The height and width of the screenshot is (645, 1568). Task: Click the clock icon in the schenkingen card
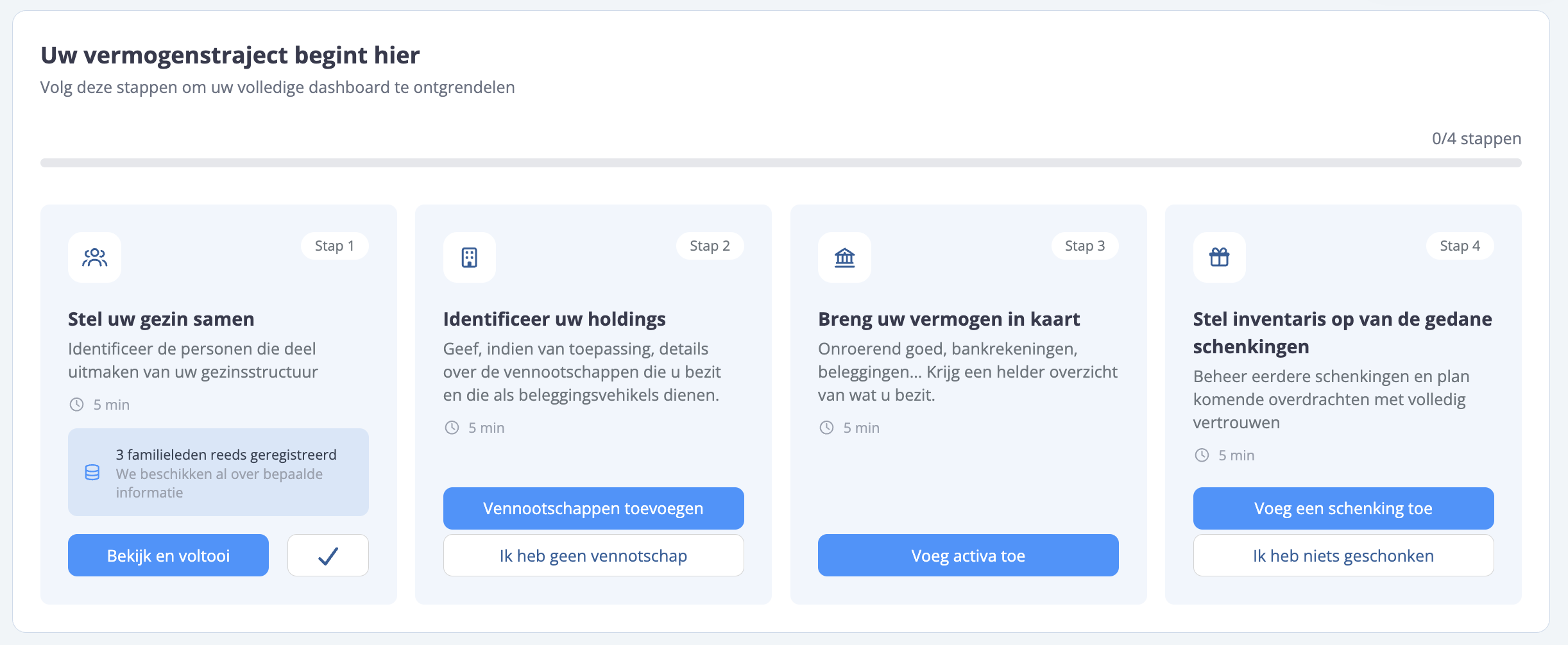pos(1202,455)
